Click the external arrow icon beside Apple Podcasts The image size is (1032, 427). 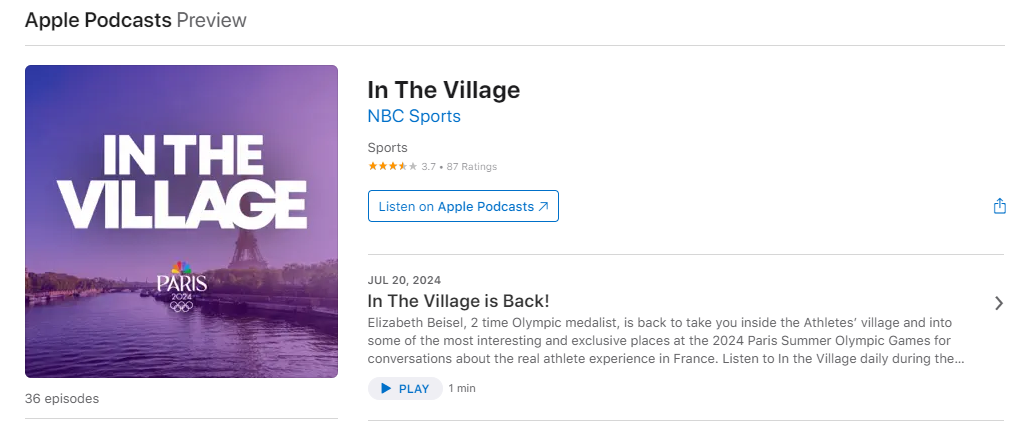pyautogui.click(x=543, y=206)
